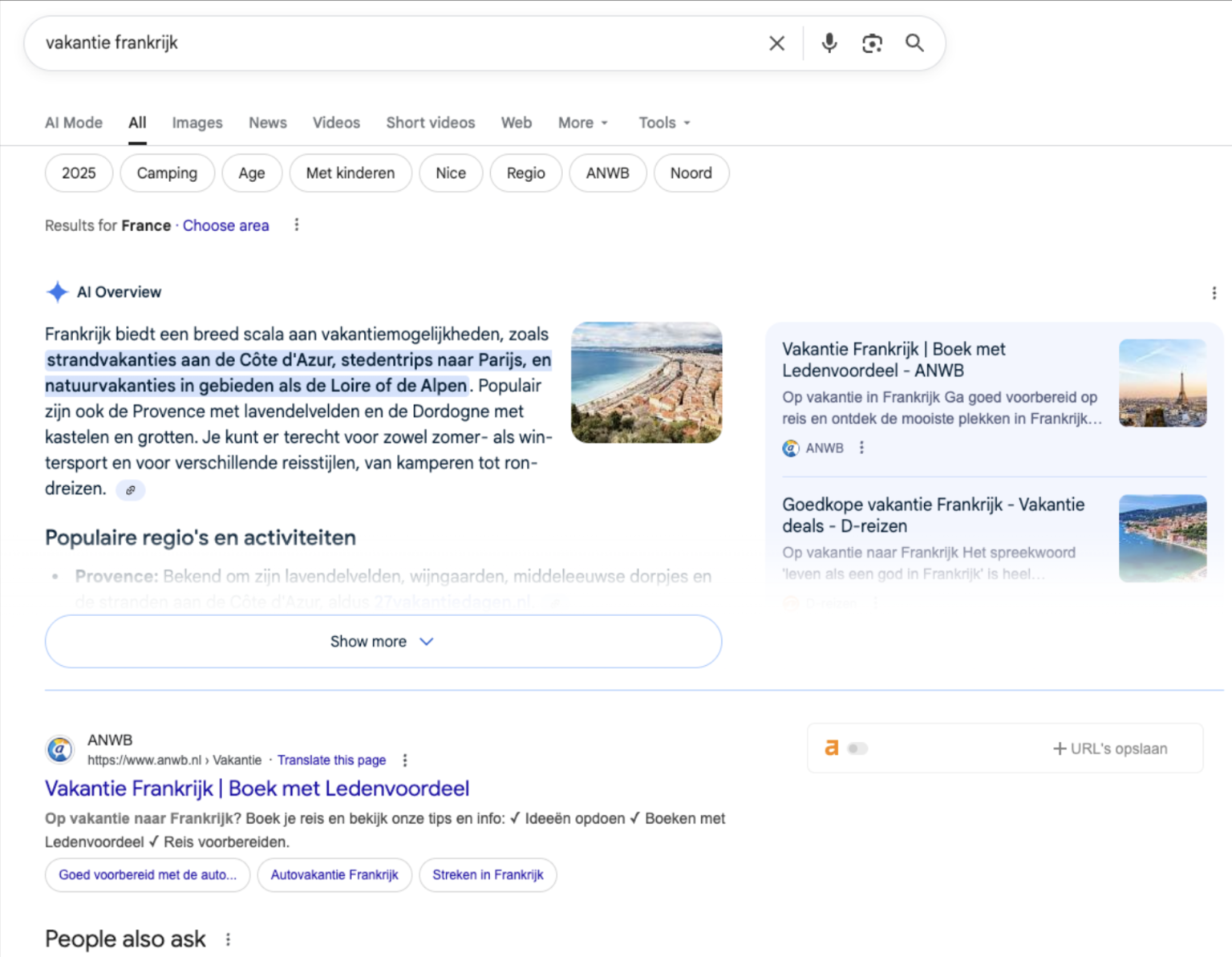Open three-dot menu next to 'Choose area'

(297, 225)
